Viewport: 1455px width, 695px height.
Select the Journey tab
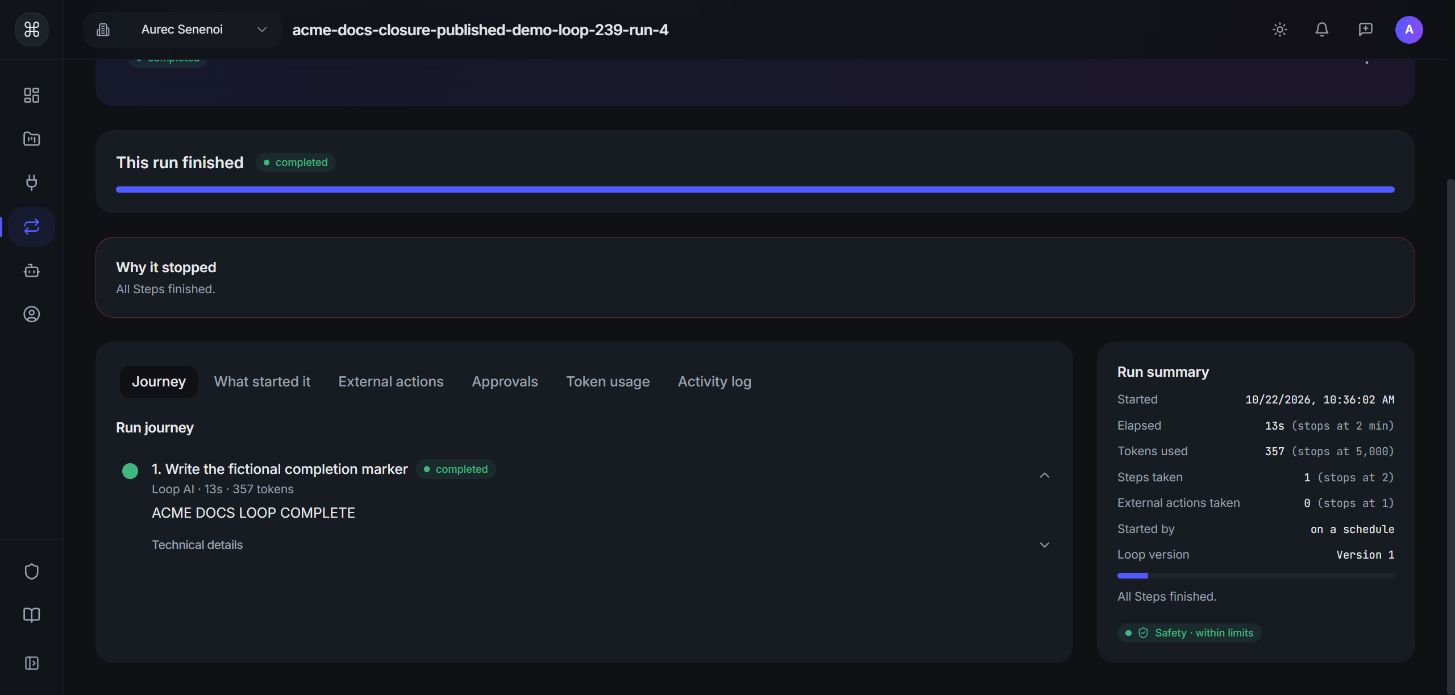tap(159, 381)
